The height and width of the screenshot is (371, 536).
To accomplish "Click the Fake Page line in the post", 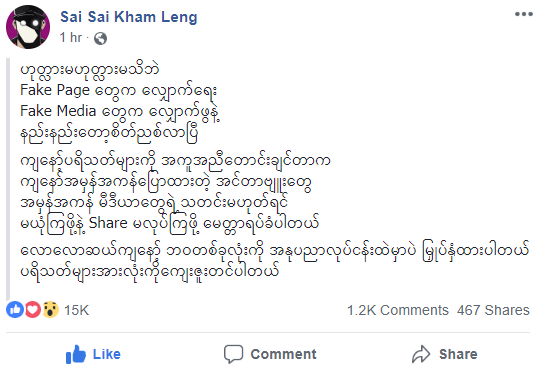I will 119,91.
